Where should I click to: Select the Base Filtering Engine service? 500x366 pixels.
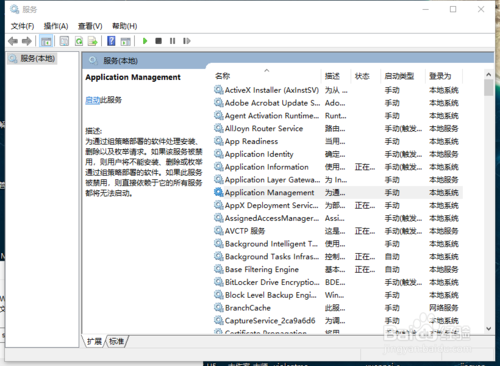point(337,269)
